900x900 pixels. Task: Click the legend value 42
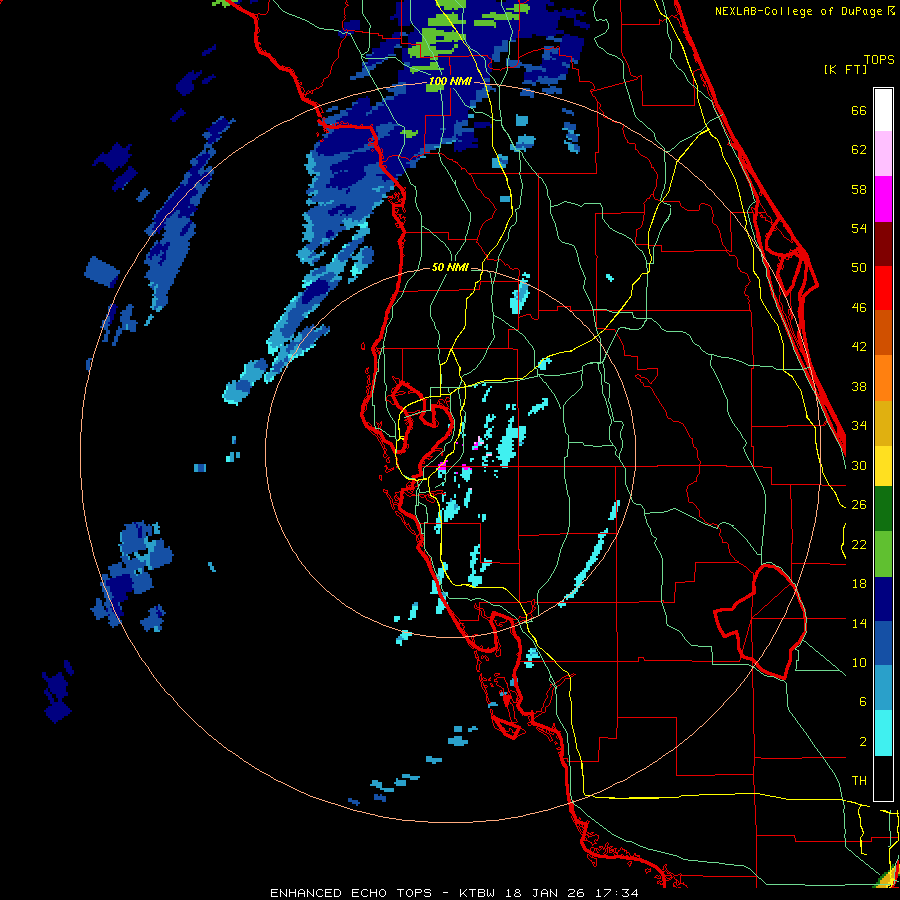click(859, 347)
